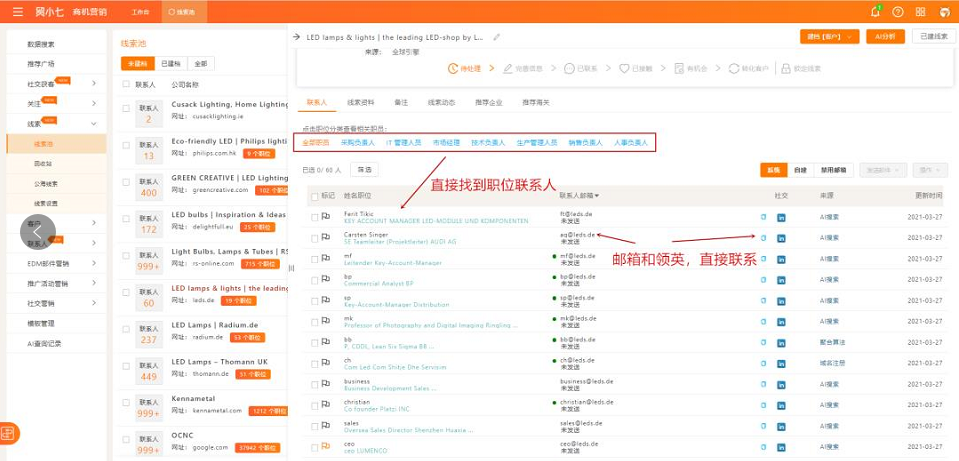
Task: Switch to the 备注 tab
Action: pyautogui.click(x=401, y=103)
